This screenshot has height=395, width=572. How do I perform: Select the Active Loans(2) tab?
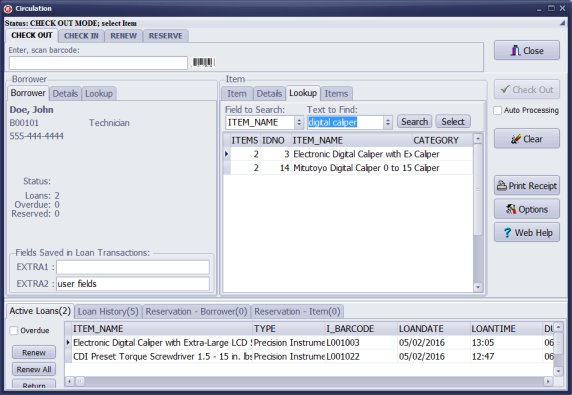tap(40, 311)
